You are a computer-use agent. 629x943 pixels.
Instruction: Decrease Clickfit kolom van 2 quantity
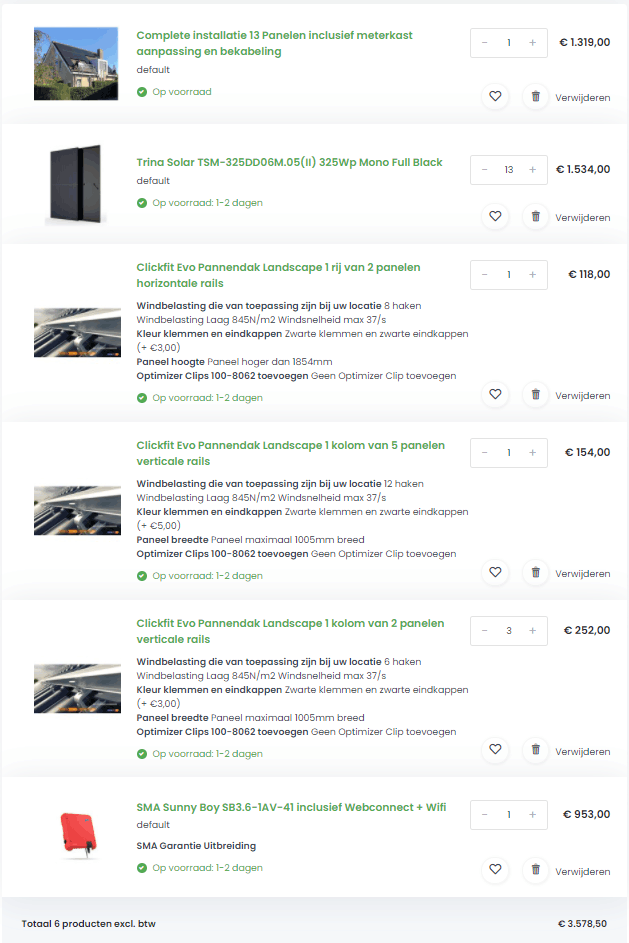pos(485,630)
